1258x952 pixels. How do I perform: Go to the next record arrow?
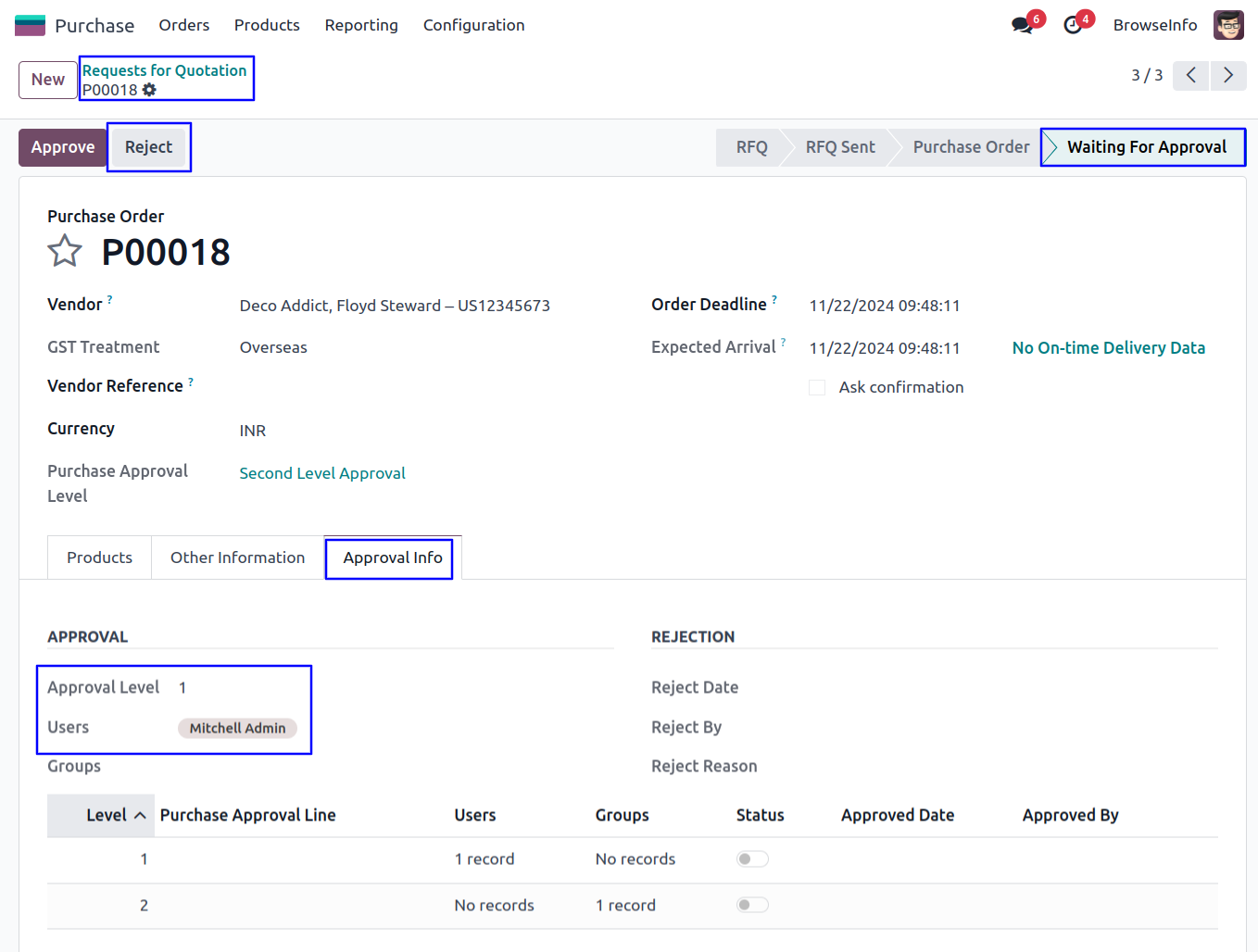coord(1228,75)
